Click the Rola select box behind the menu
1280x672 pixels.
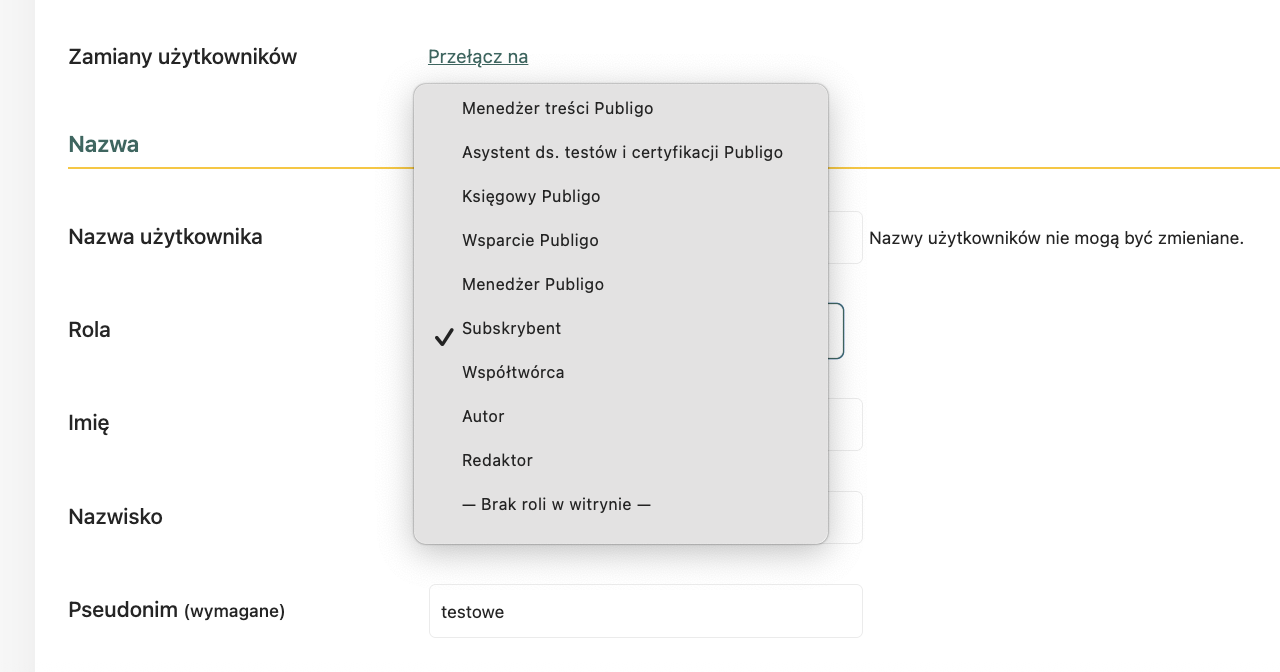(836, 331)
